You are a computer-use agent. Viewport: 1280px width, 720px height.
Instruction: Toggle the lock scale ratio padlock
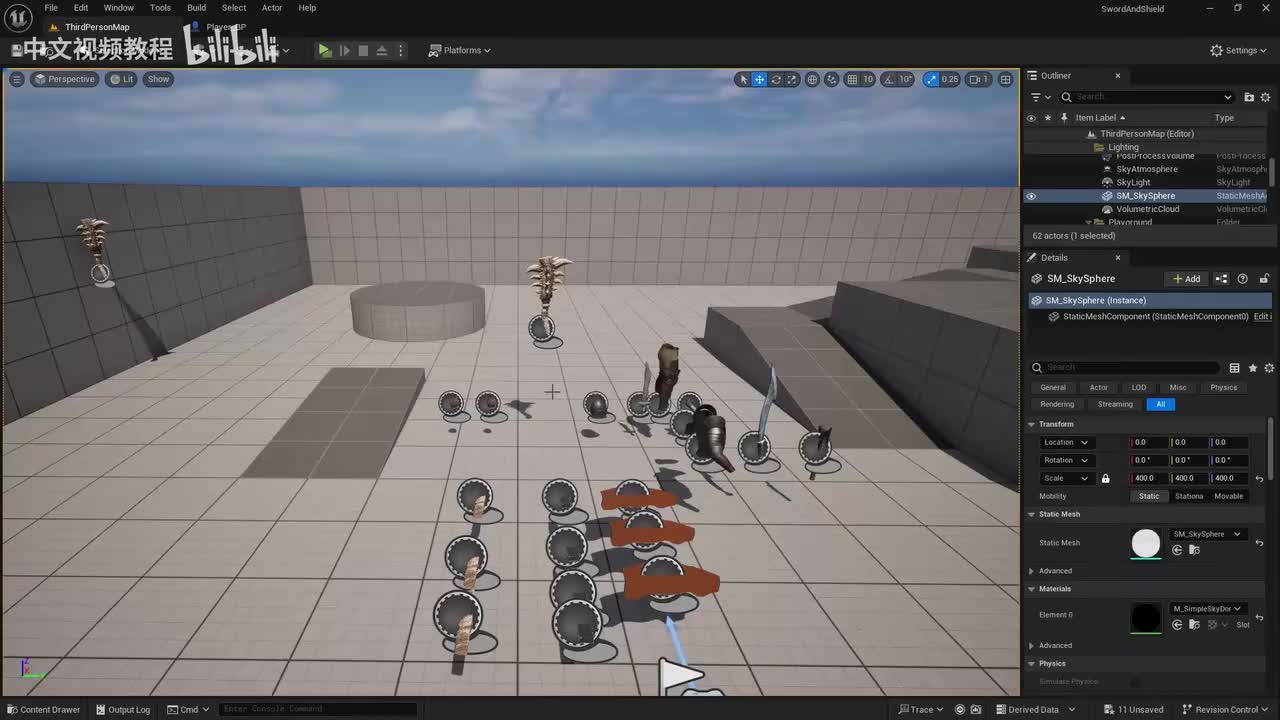point(1105,479)
